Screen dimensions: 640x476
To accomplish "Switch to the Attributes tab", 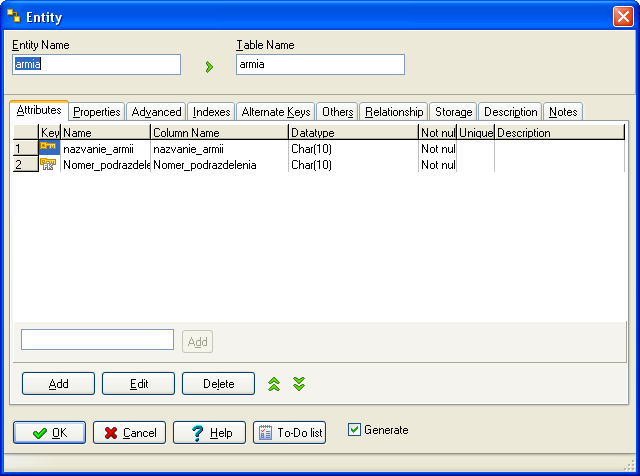I will coord(39,110).
